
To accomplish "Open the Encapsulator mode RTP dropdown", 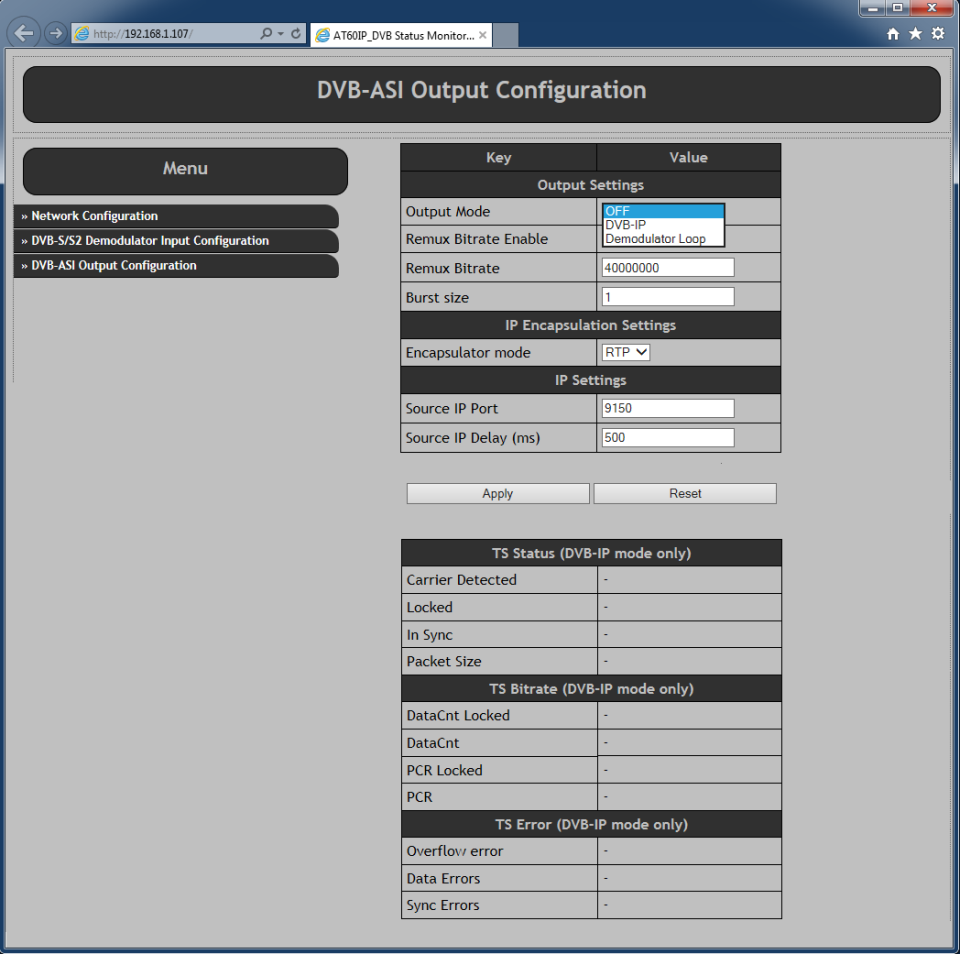I will pyautogui.click(x=626, y=353).
